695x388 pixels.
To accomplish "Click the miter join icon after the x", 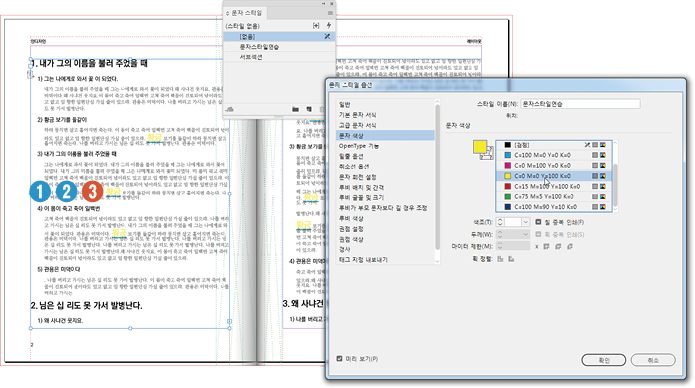I will [x=547, y=246].
